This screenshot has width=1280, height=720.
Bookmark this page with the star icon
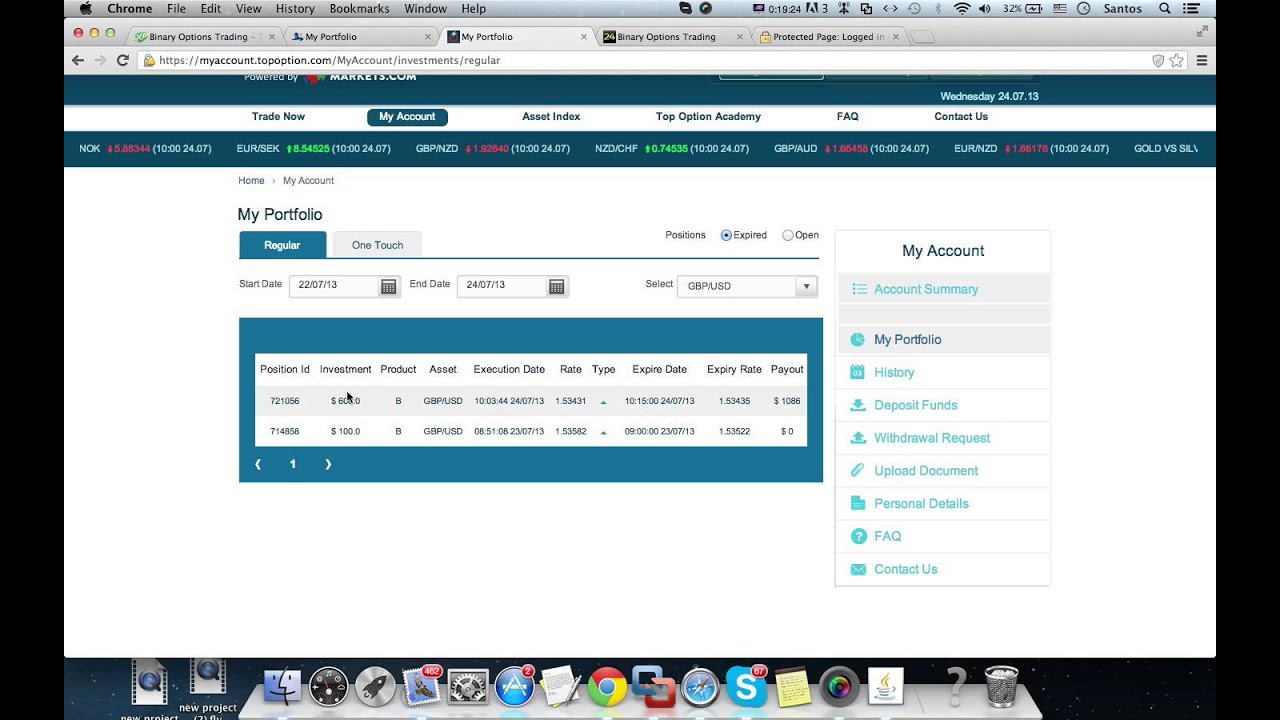1177,60
